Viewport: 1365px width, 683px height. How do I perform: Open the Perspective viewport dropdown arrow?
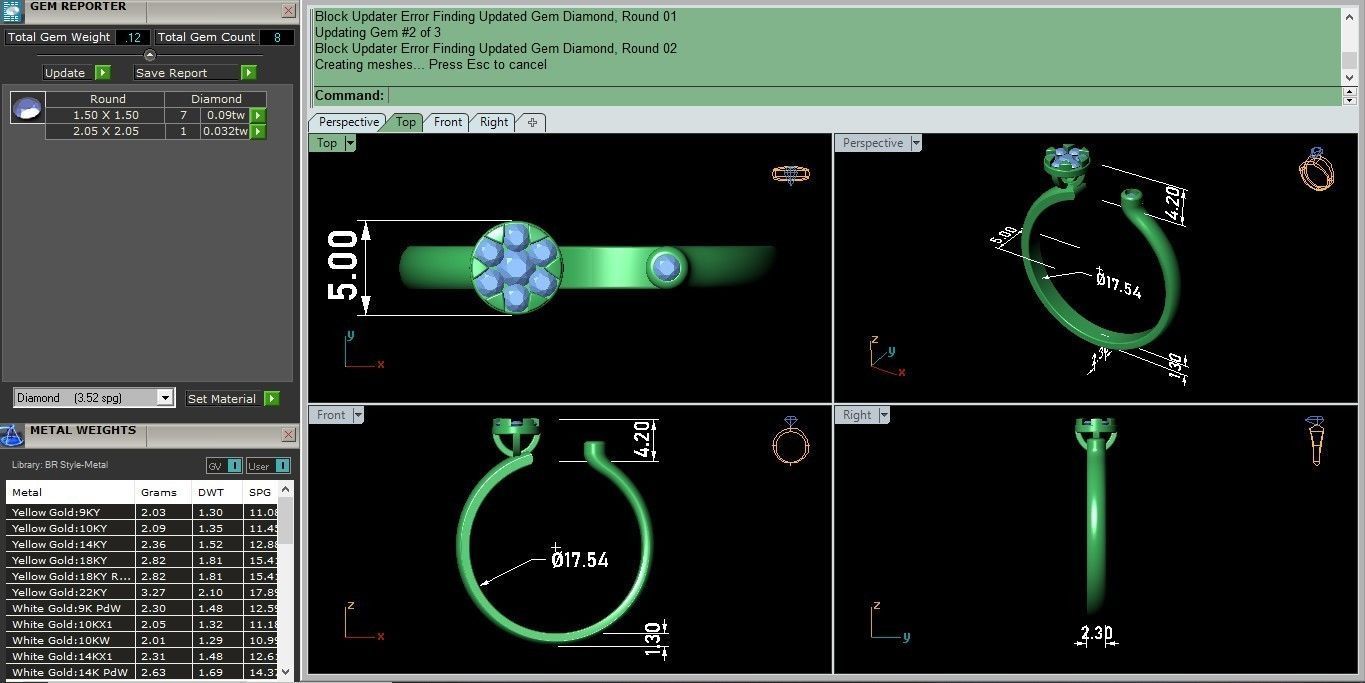point(916,143)
